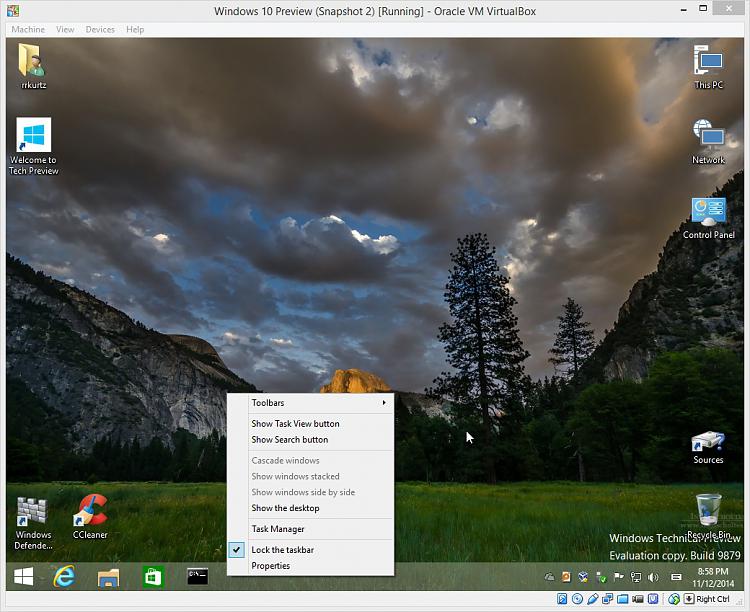The width and height of the screenshot is (750, 612).
Task: Open the touch keyboard tray icon
Action: 676,577
